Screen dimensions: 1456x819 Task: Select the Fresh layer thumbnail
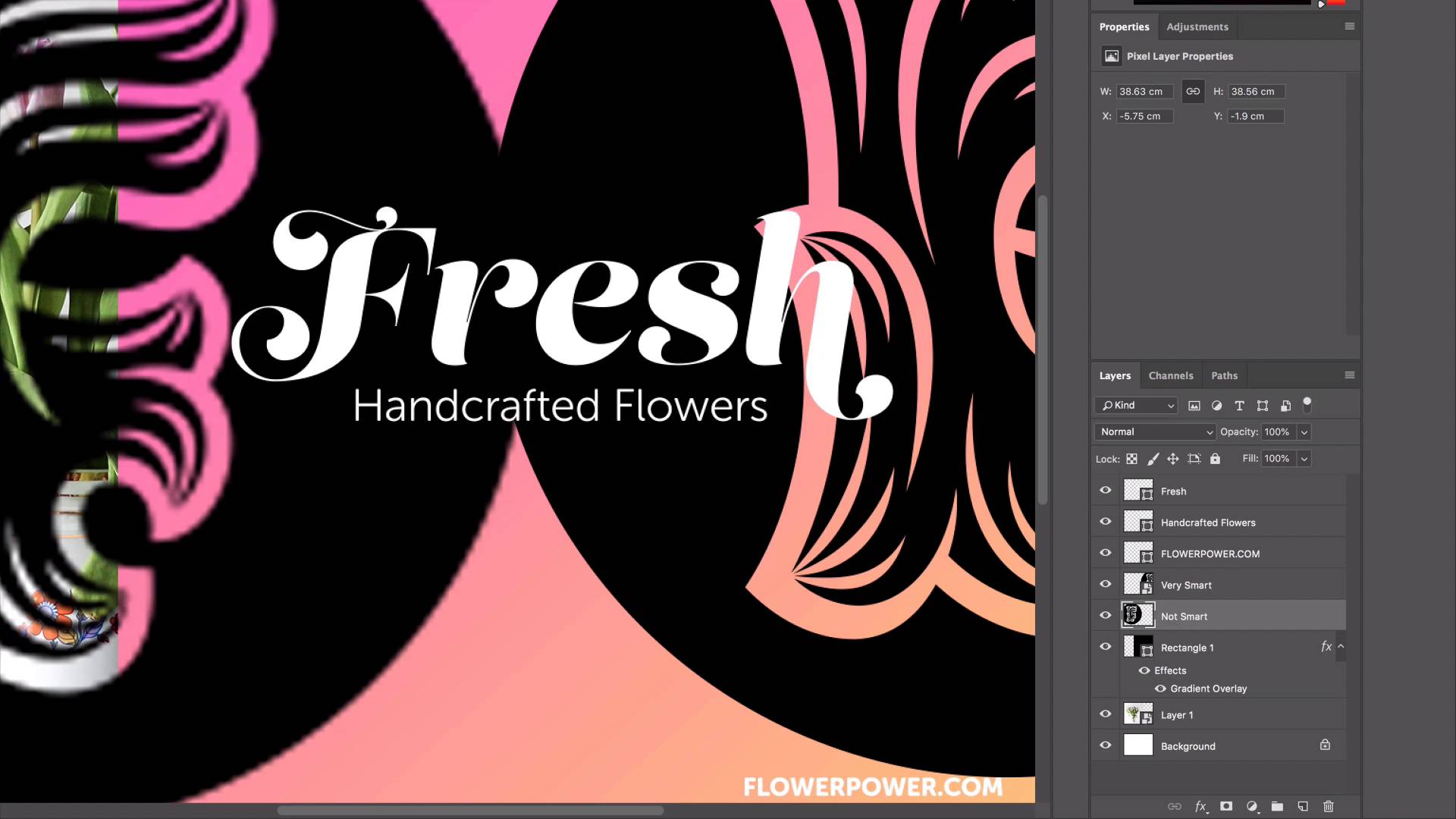coord(1138,491)
